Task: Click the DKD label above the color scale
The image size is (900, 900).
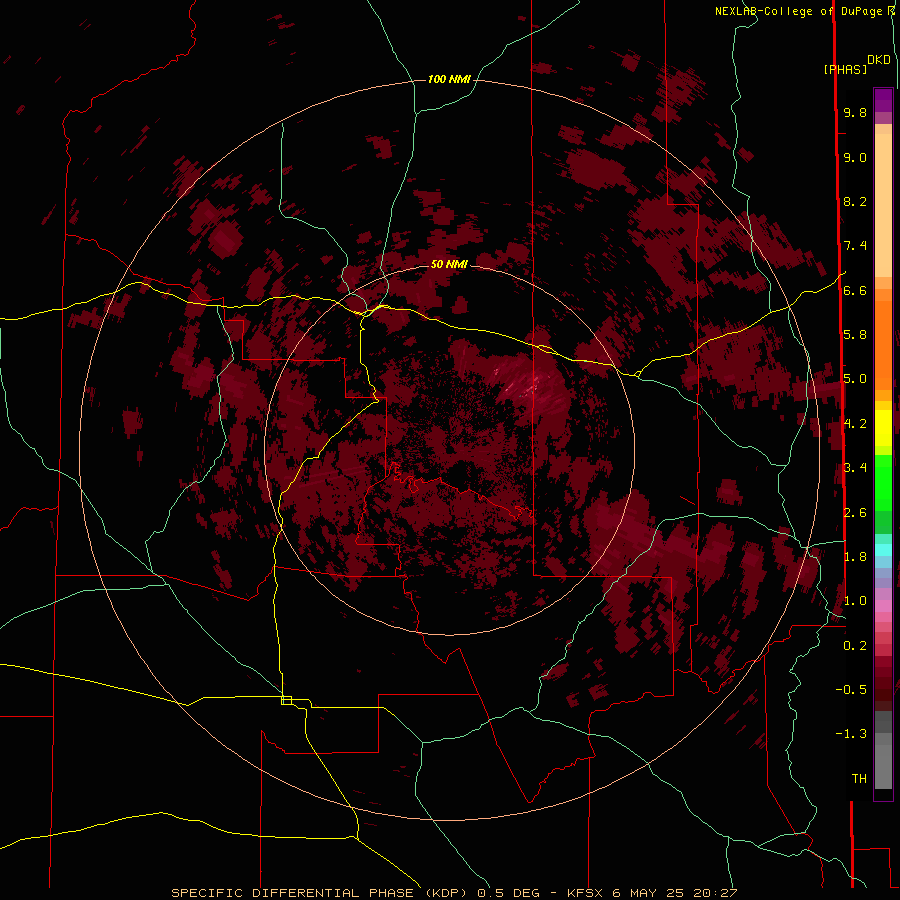Action: coord(879,59)
